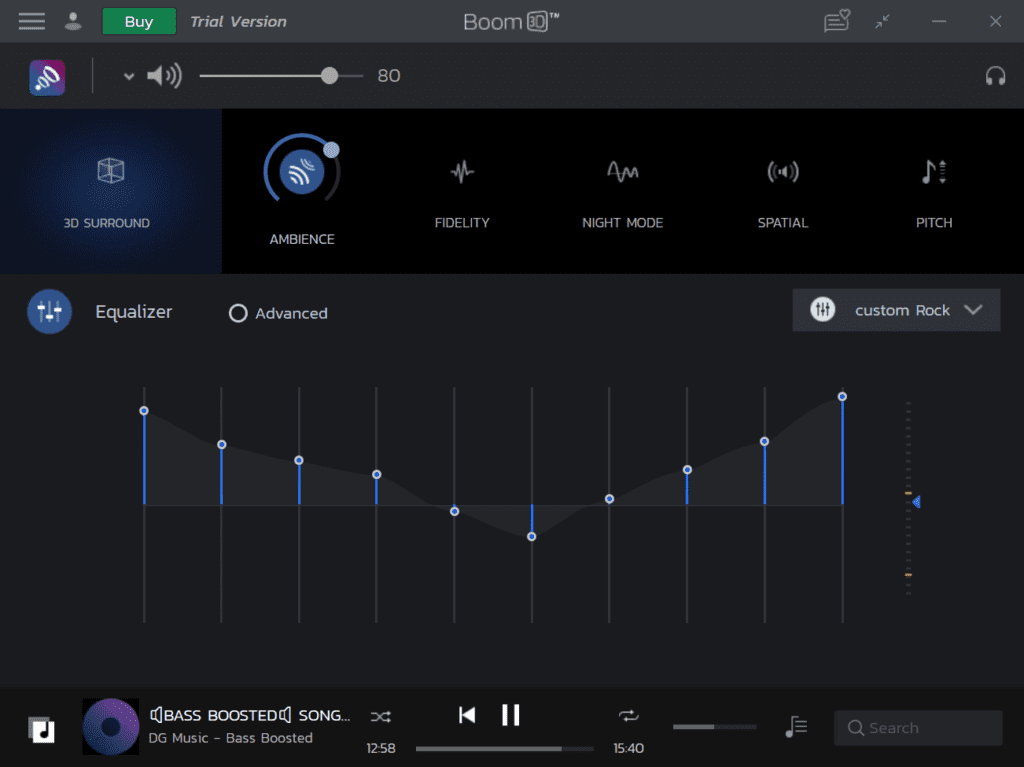
Task: Click the first equalizer band handle
Action: coord(144,411)
